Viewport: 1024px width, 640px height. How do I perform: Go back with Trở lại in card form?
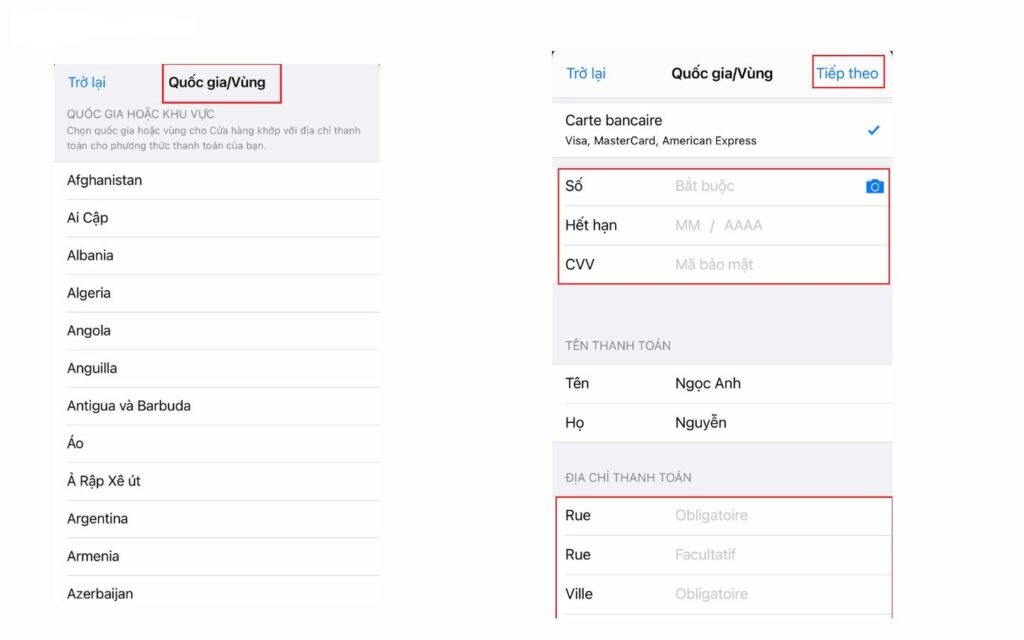585,73
